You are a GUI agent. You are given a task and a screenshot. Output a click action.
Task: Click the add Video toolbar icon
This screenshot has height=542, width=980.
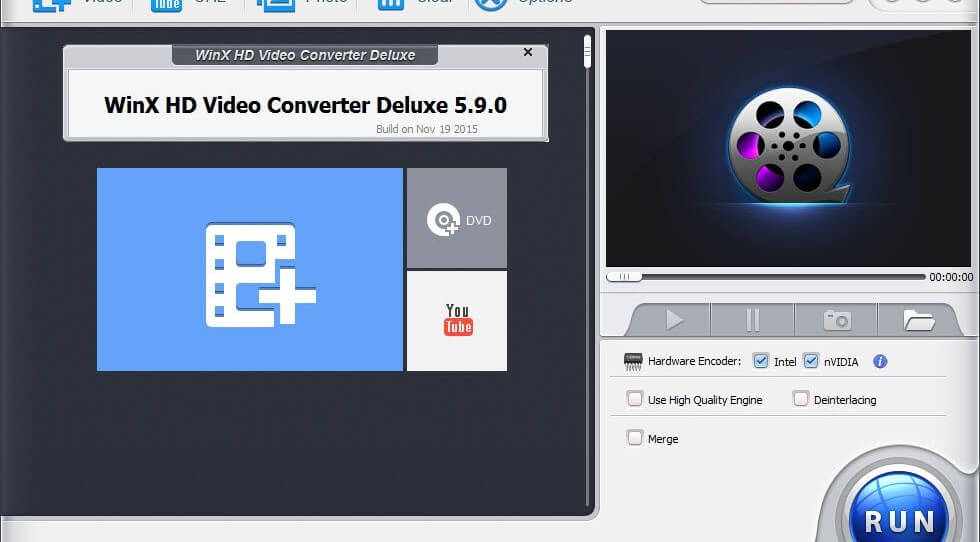tap(52, 4)
